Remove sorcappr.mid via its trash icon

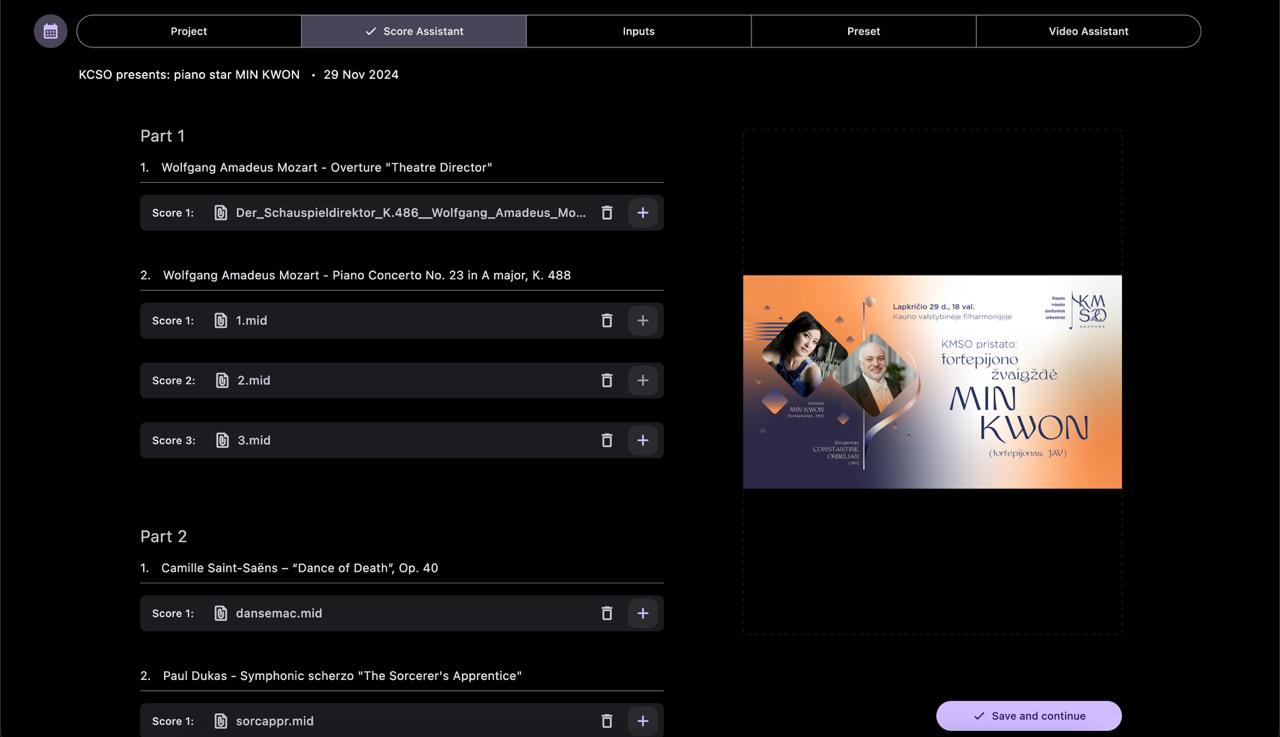point(606,720)
